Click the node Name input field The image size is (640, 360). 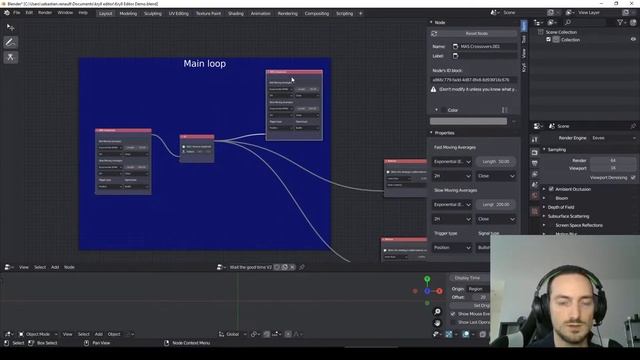(484, 47)
